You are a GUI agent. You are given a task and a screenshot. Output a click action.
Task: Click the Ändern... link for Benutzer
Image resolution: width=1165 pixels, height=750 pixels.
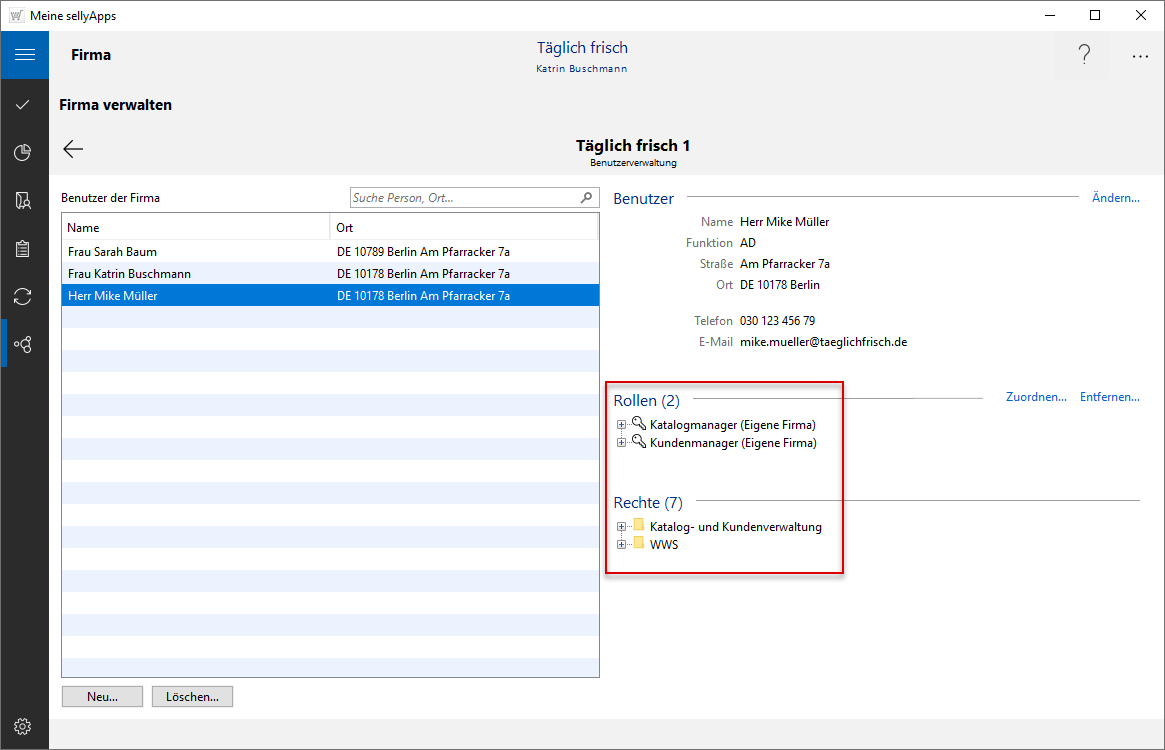(x=1115, y=198)
